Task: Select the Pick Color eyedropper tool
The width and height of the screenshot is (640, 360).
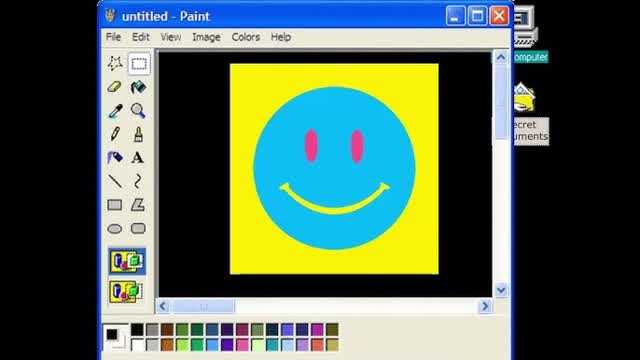Action: (115, 111)
